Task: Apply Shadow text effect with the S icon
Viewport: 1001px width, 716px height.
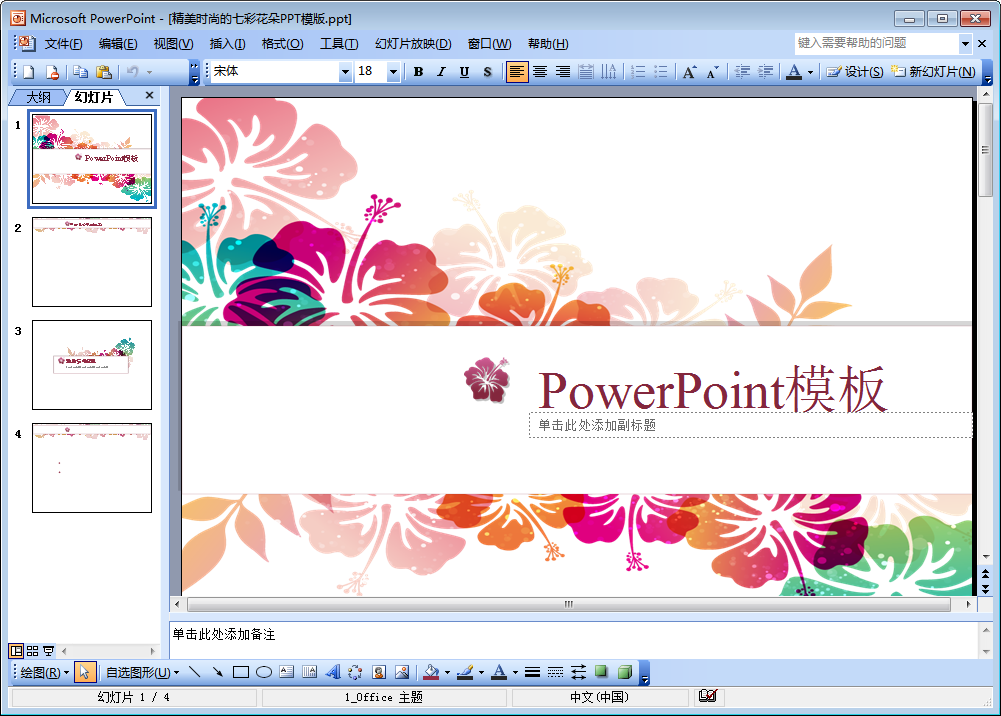Action: coord(488,71)
